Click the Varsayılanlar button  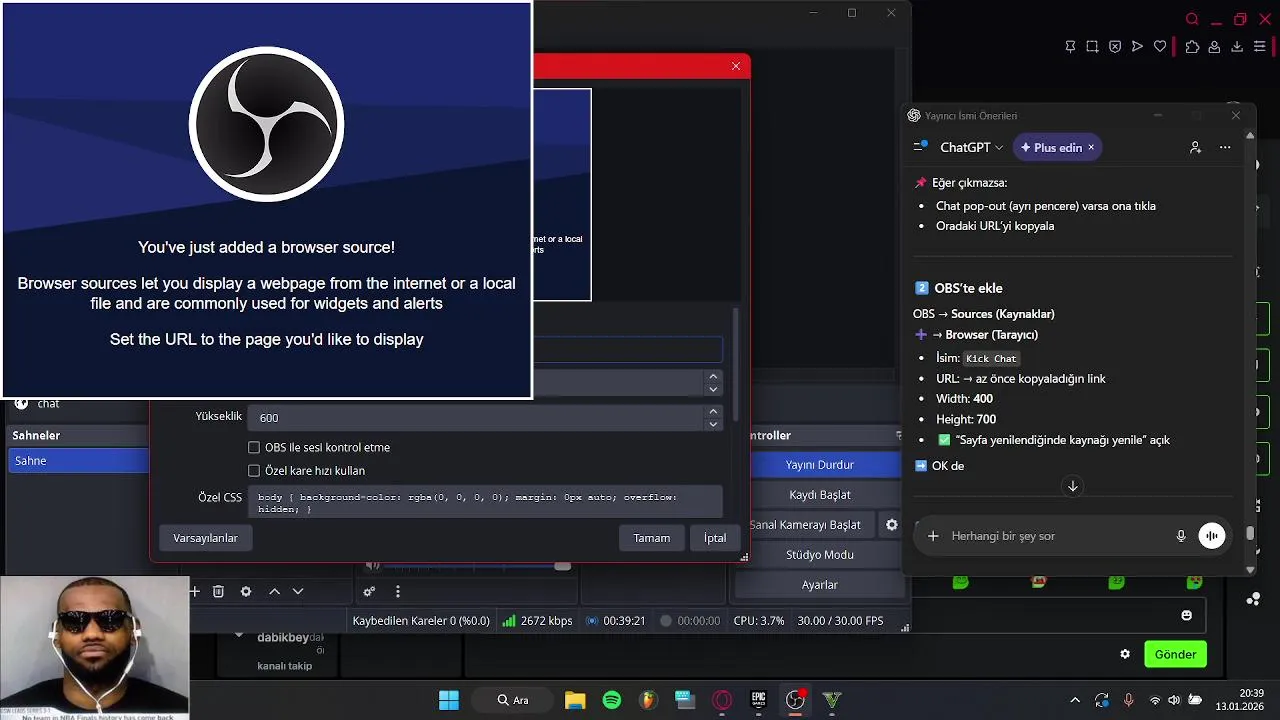point(205,538)
